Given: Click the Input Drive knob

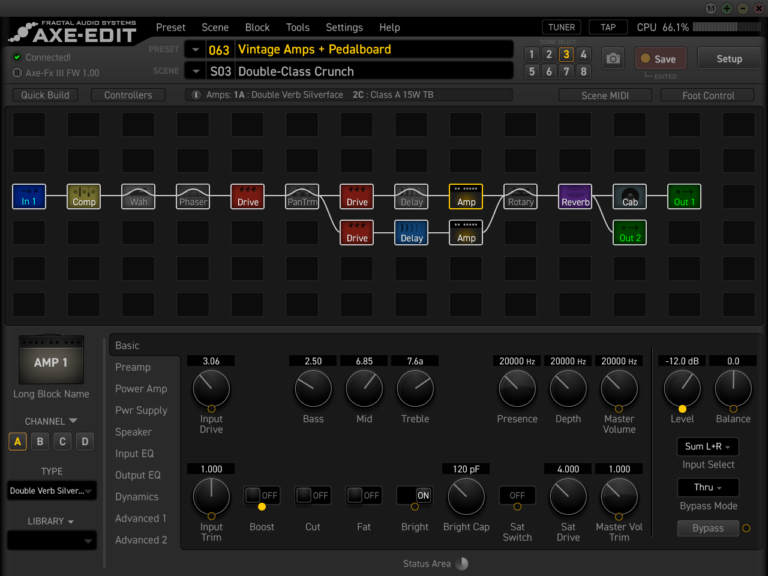Looking at the screenshot, I should point(211,388).
